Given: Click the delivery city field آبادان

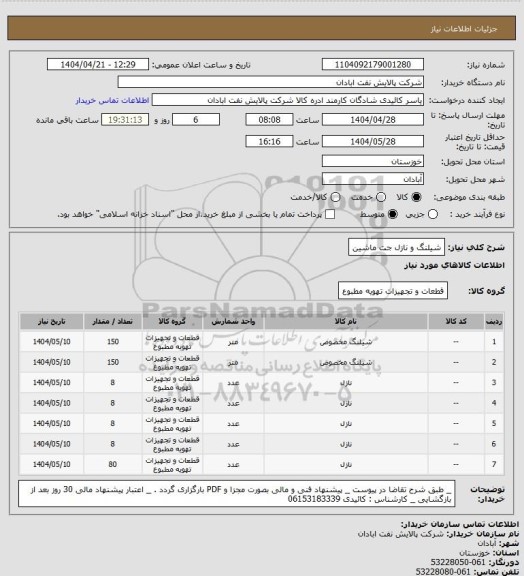Looking at the screenshot, I should pos(373,179).
